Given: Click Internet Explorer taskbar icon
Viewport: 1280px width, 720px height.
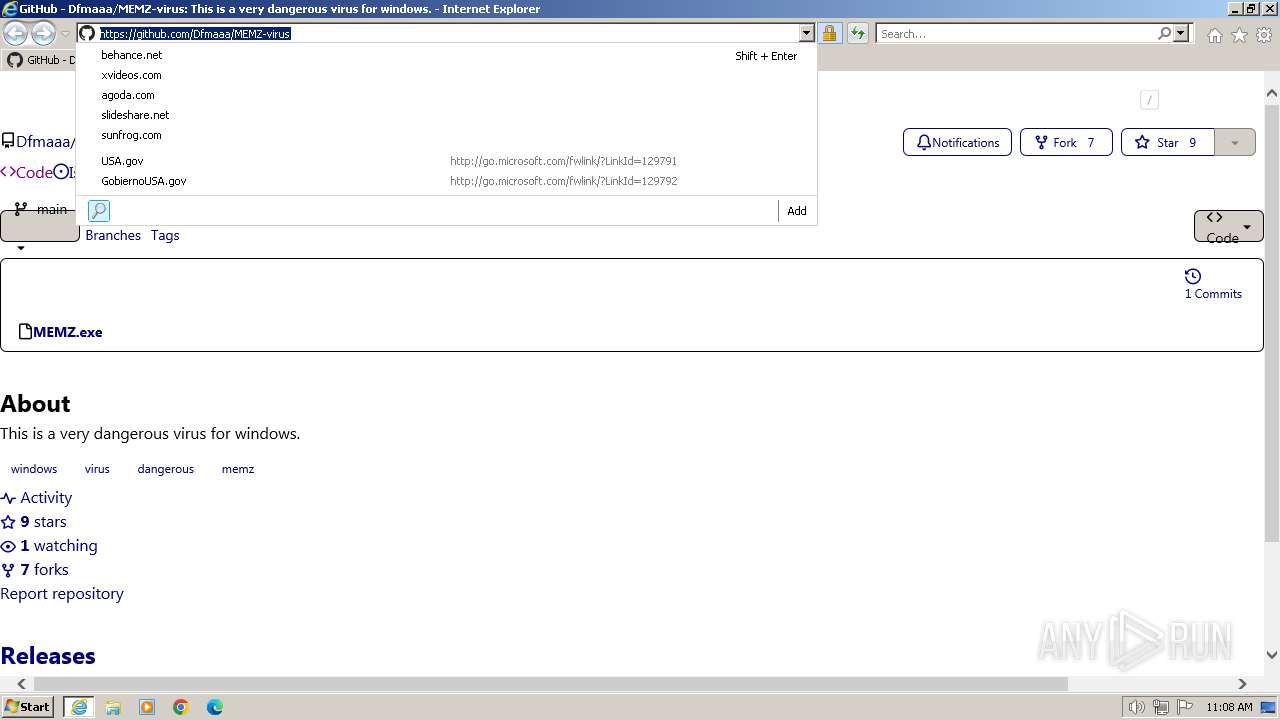Looking at the screenshot, I should tap(79, 707).
